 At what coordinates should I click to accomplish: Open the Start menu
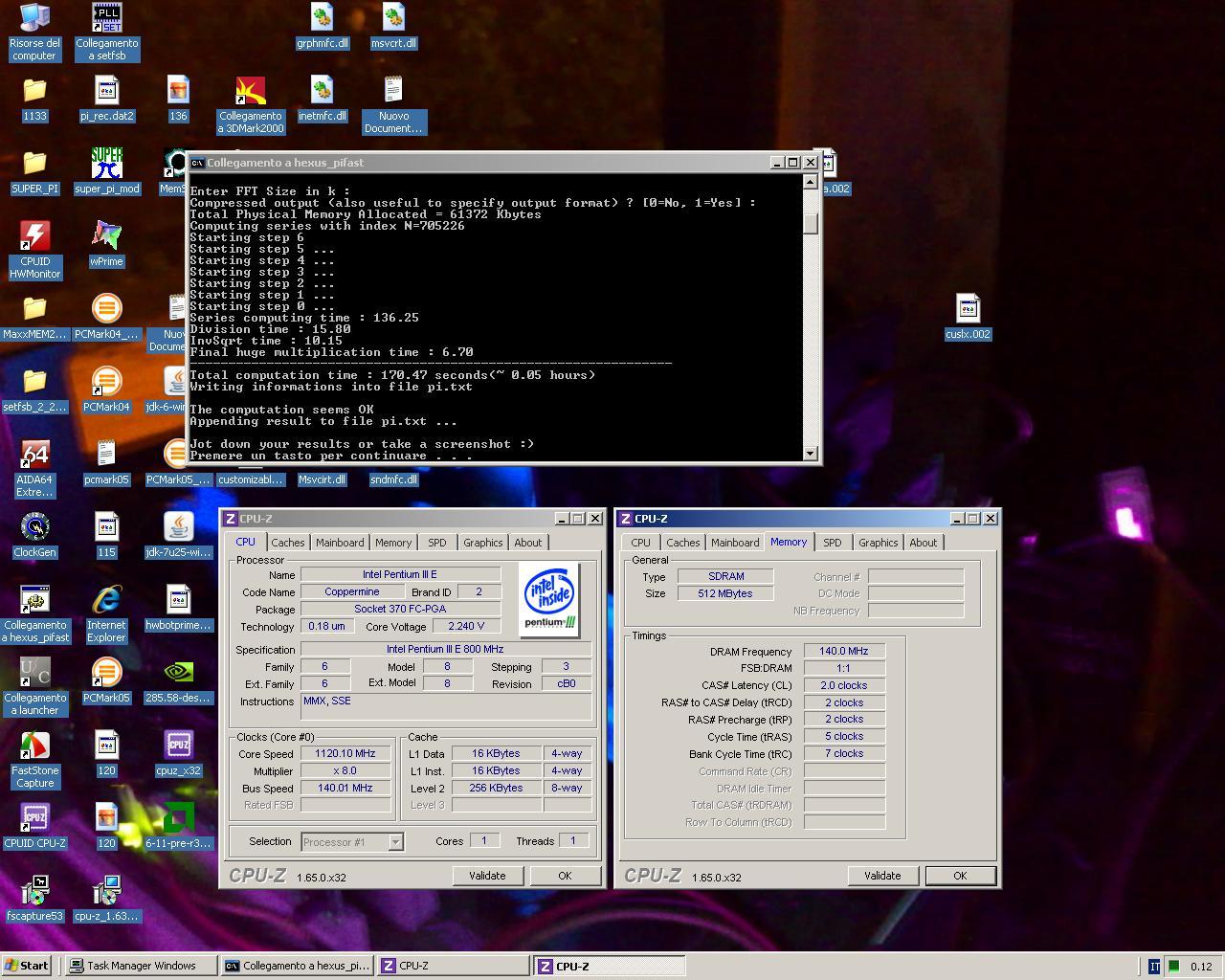[27, 966]
